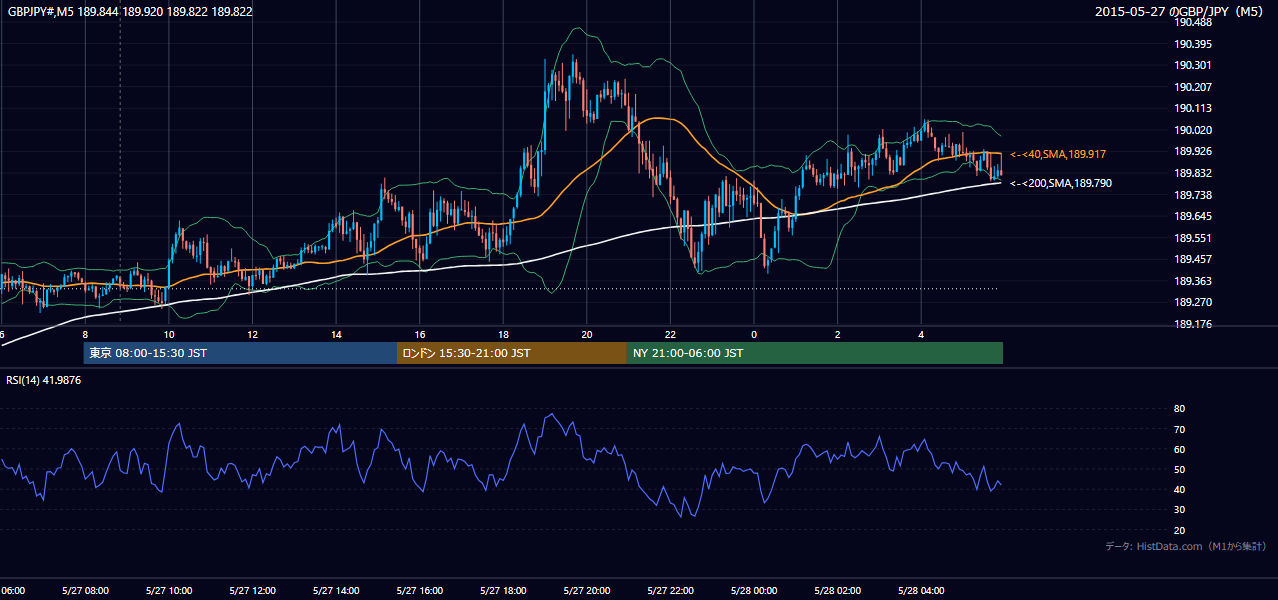Image resolution: width=1278 pixels, height=600 pixels.
Task: Click the '5/27 14:00' date axis label
Action: [336, 590]
